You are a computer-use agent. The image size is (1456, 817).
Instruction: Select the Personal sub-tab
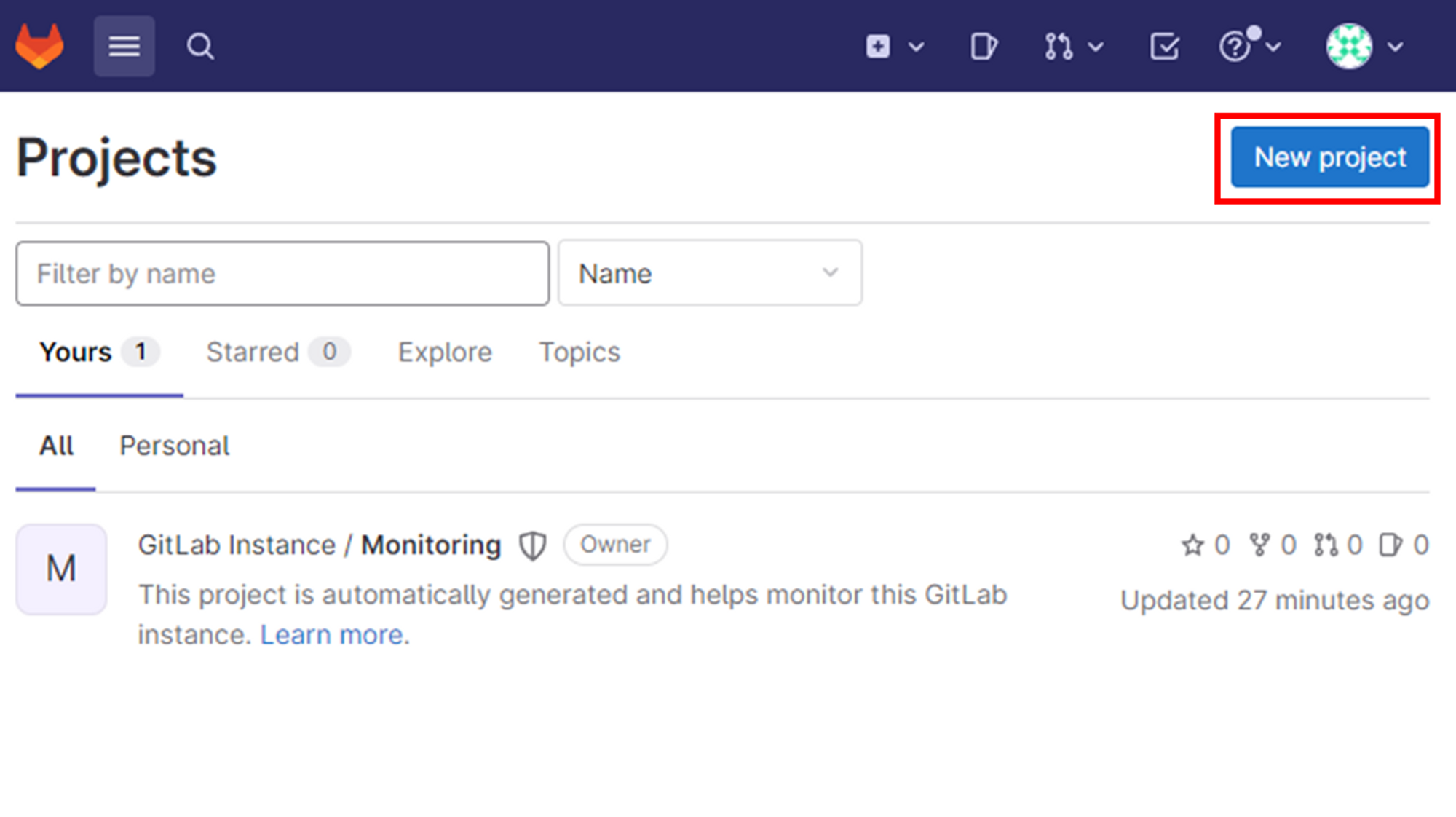tap(174, 446)
